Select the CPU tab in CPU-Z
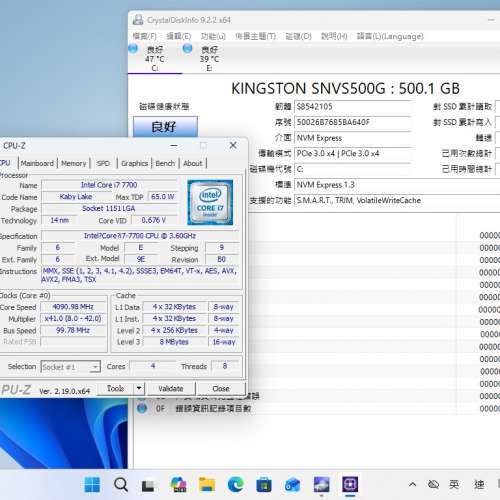Viewport: 500px width, 500px height. coord(6,163)
